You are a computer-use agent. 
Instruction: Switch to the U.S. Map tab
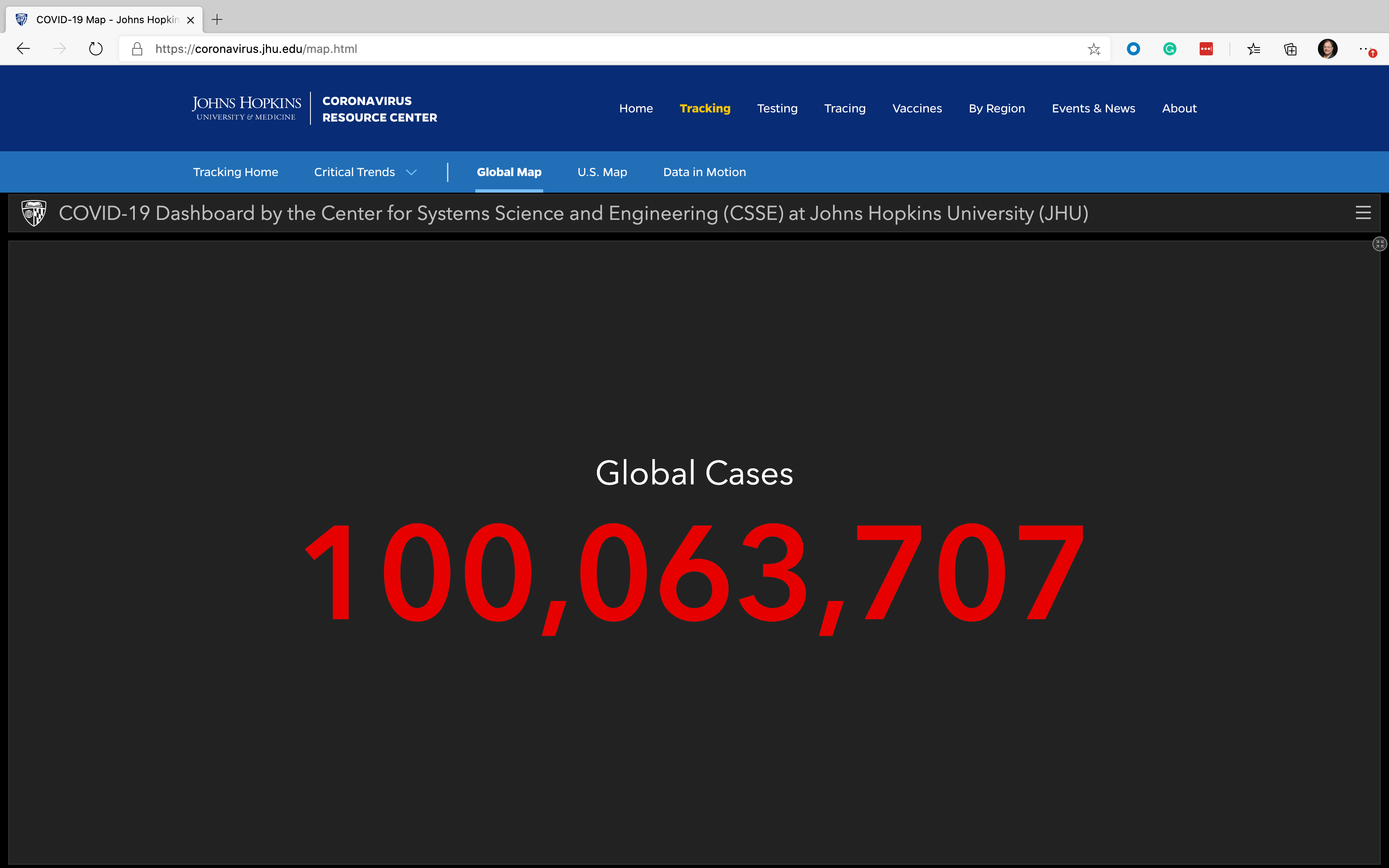[x=602, y=172]
